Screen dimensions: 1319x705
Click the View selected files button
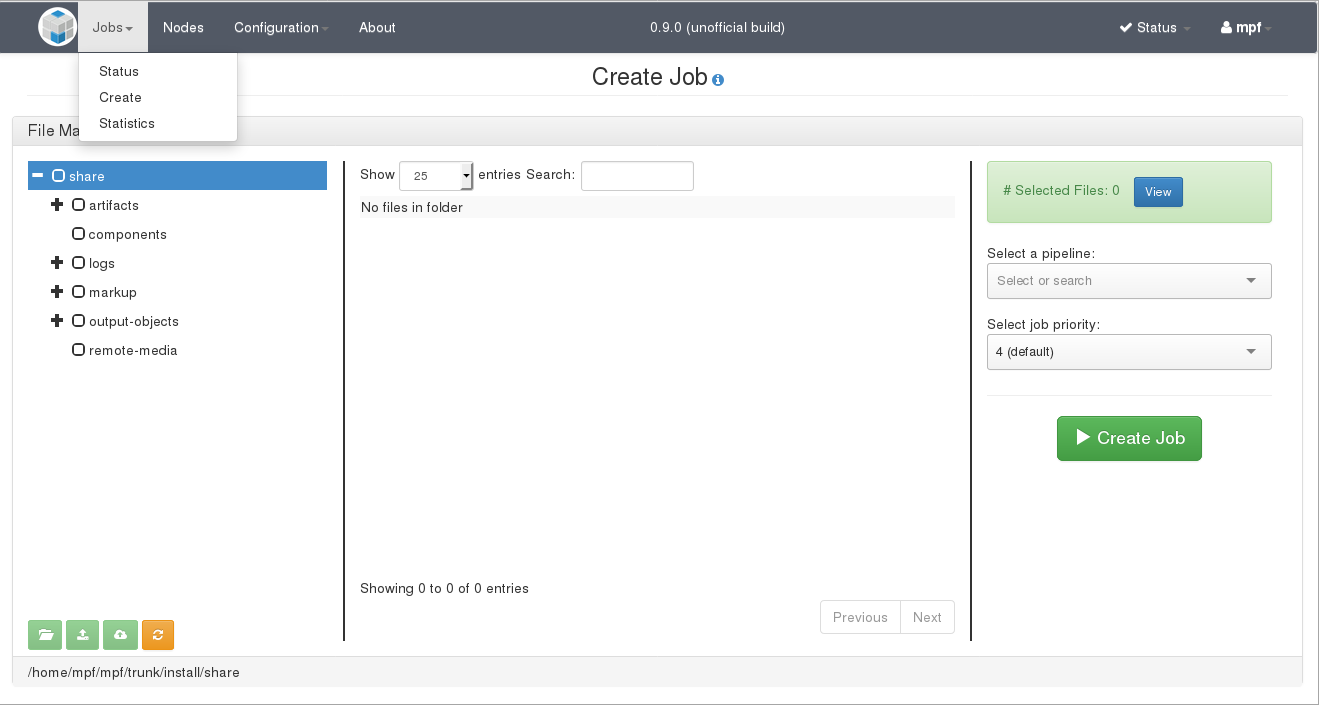(x=1158, y=192)
